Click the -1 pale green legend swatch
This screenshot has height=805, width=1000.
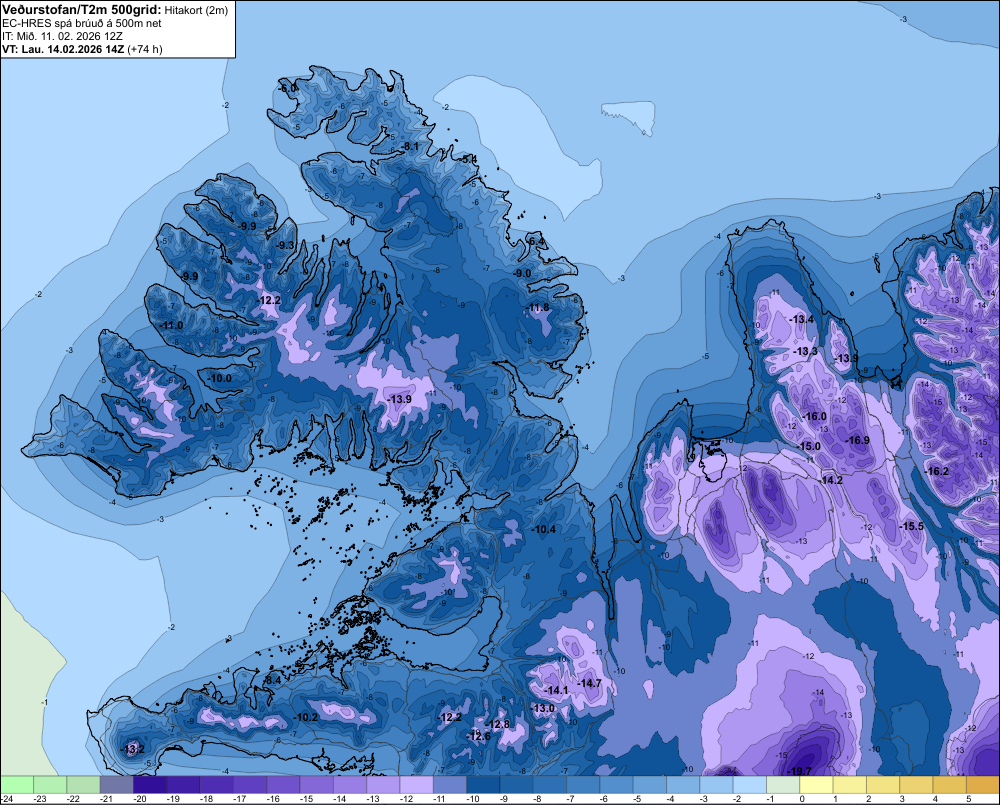tap(783, 784)
